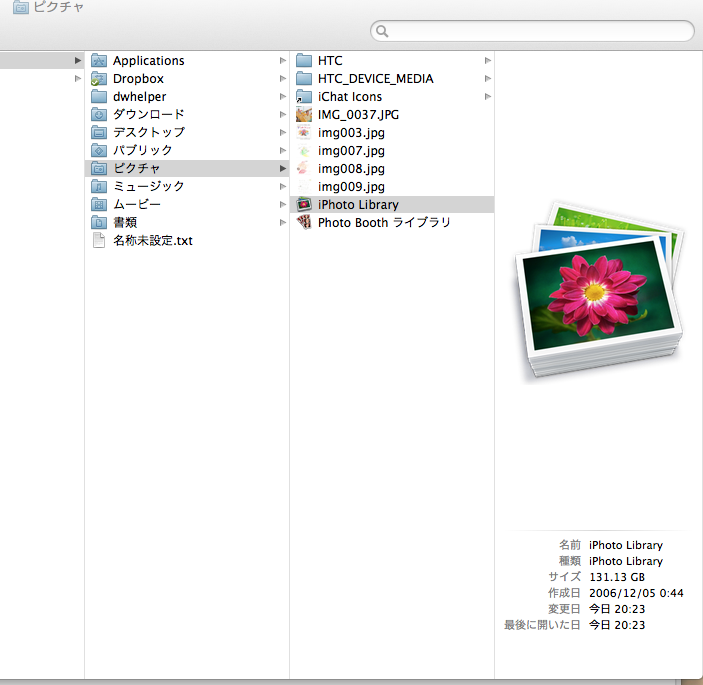Select the file name text img008.jpg
The width and height of the screenshot is (703, 685).
pos(351,169)
